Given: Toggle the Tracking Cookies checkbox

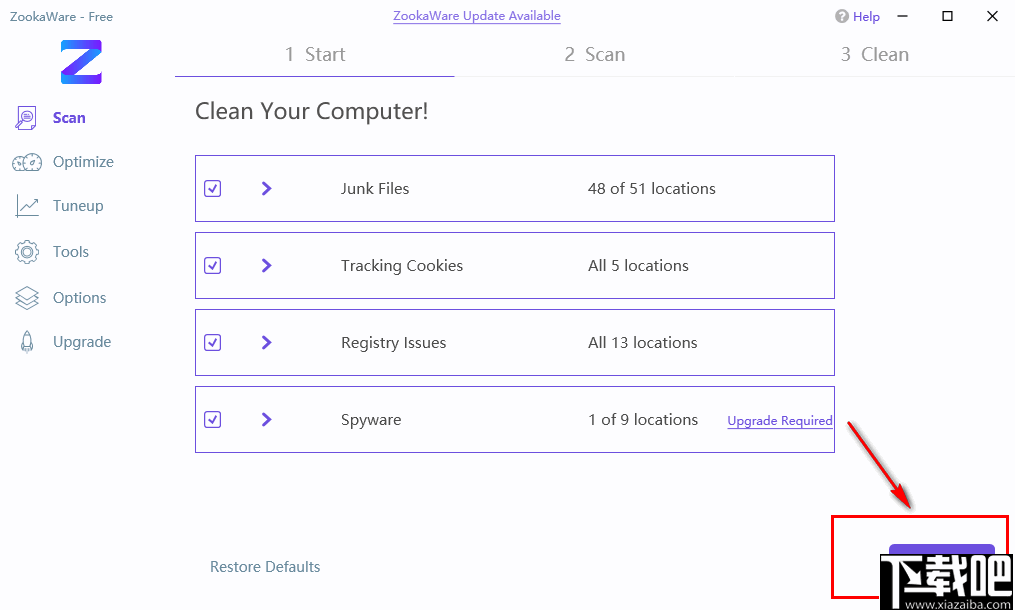Looking at the screenshot, I should [212, 265].
